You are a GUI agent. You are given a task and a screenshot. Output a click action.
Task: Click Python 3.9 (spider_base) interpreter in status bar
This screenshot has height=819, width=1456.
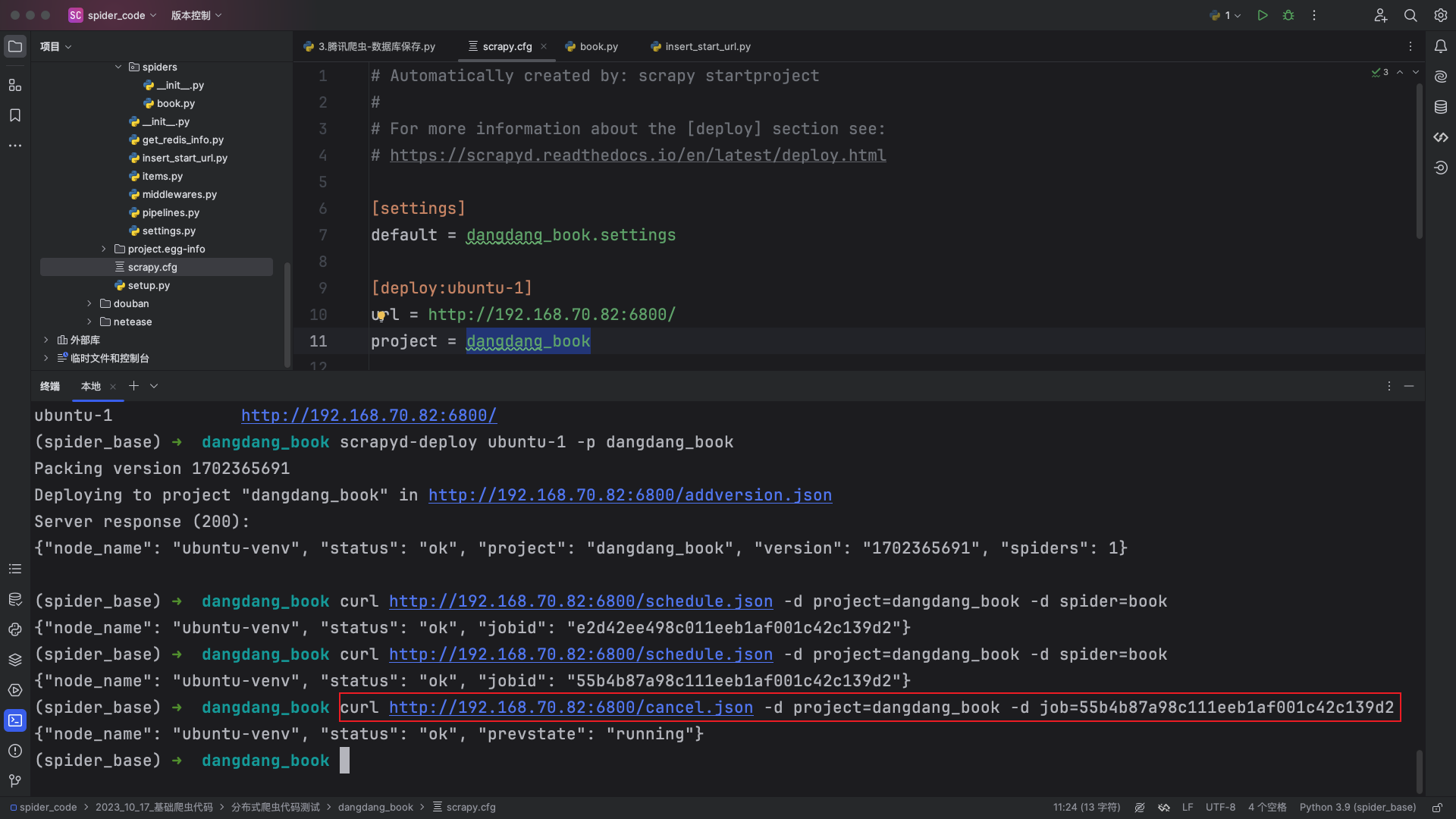pos(1357,808)
